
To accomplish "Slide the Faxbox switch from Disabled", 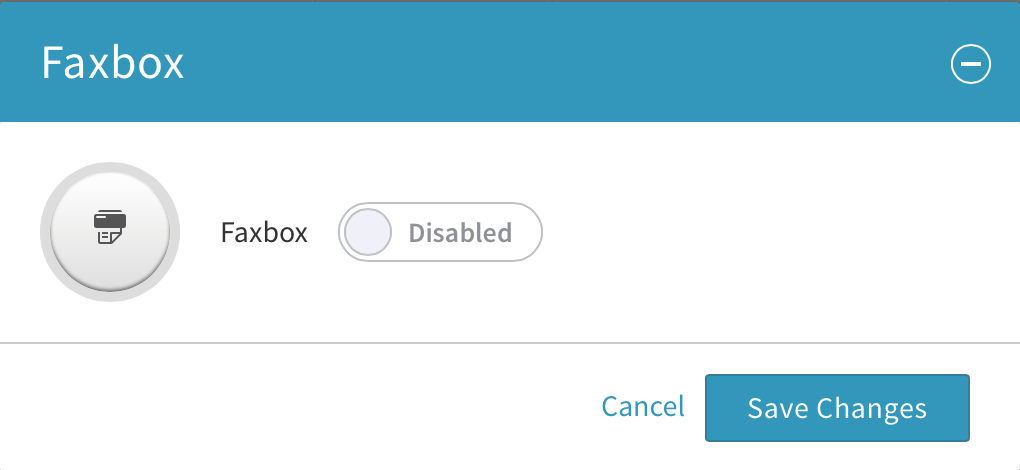I will point(440,233).
